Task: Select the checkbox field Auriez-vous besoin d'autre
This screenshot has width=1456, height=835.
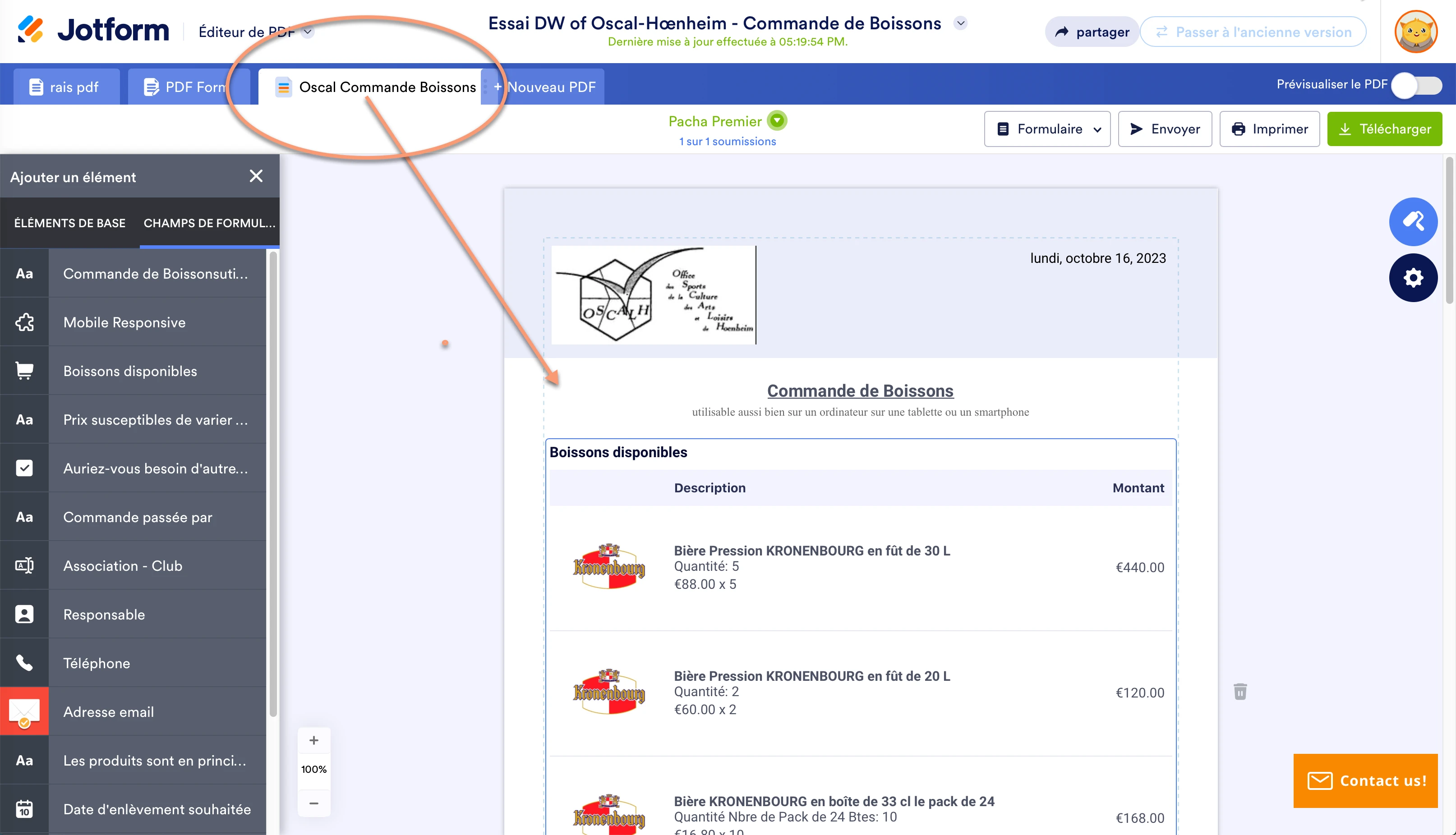Action: (24, 468)
